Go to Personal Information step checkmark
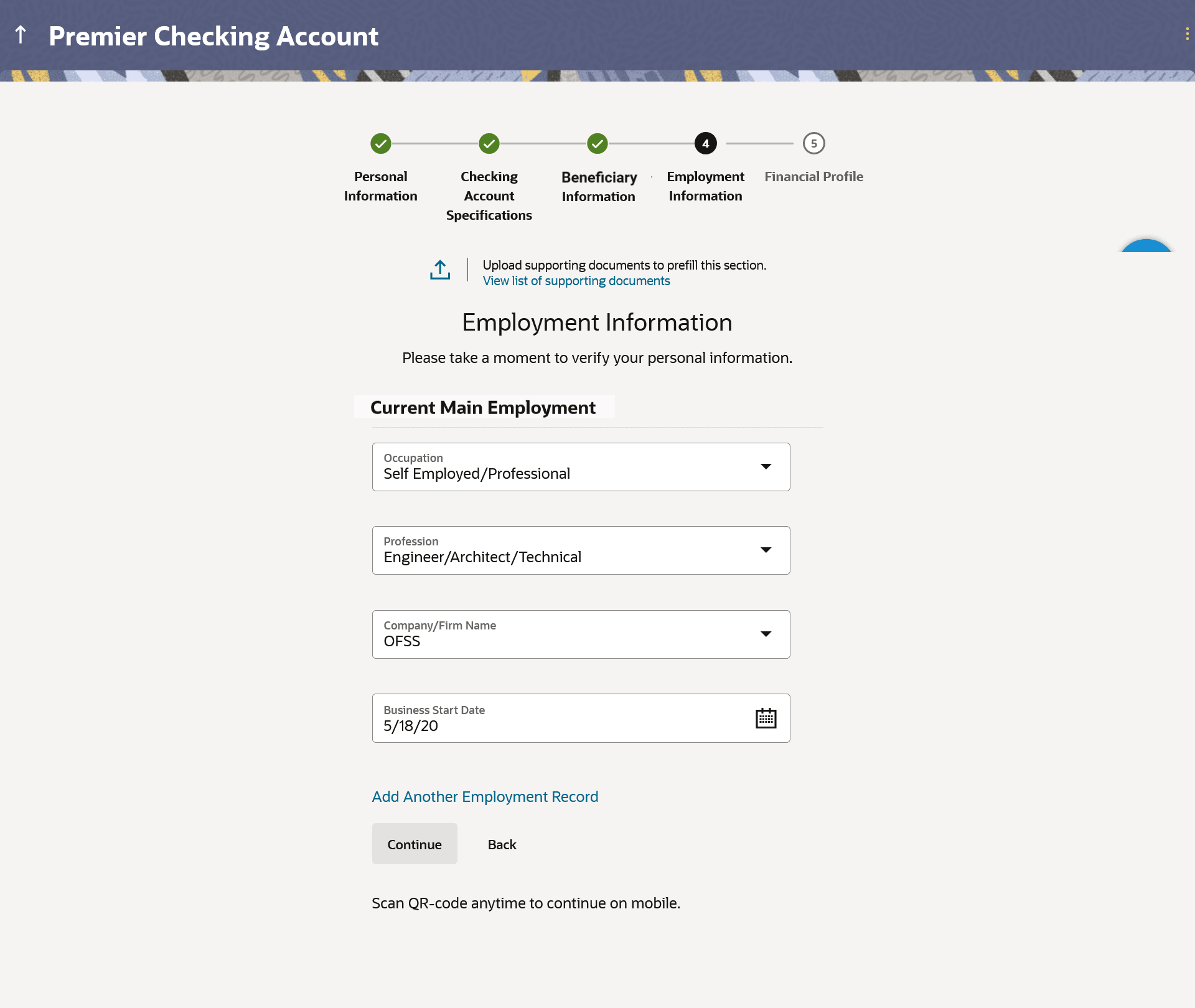The image size is (1195, 1008). click(381, 144)
